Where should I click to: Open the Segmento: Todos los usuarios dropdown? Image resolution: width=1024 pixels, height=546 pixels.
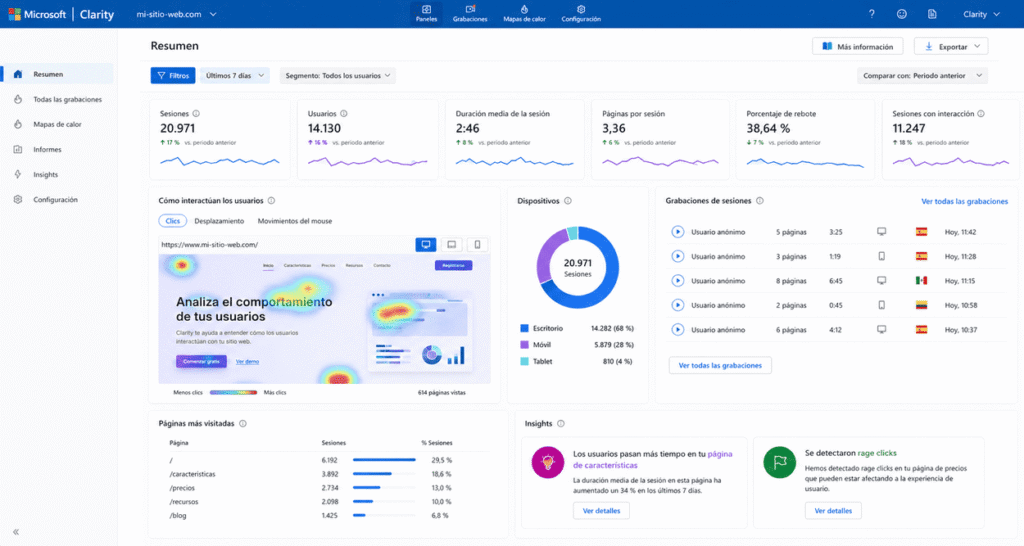338,75
